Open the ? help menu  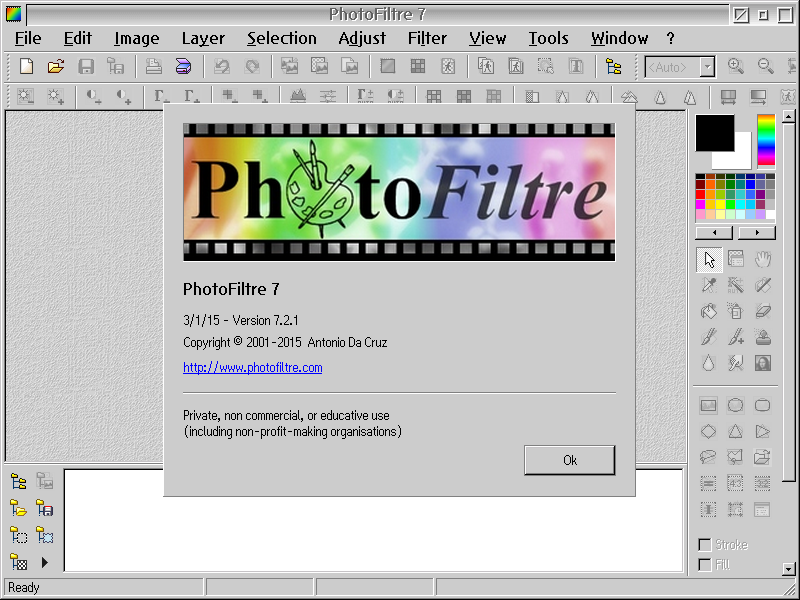click(670, 38)
